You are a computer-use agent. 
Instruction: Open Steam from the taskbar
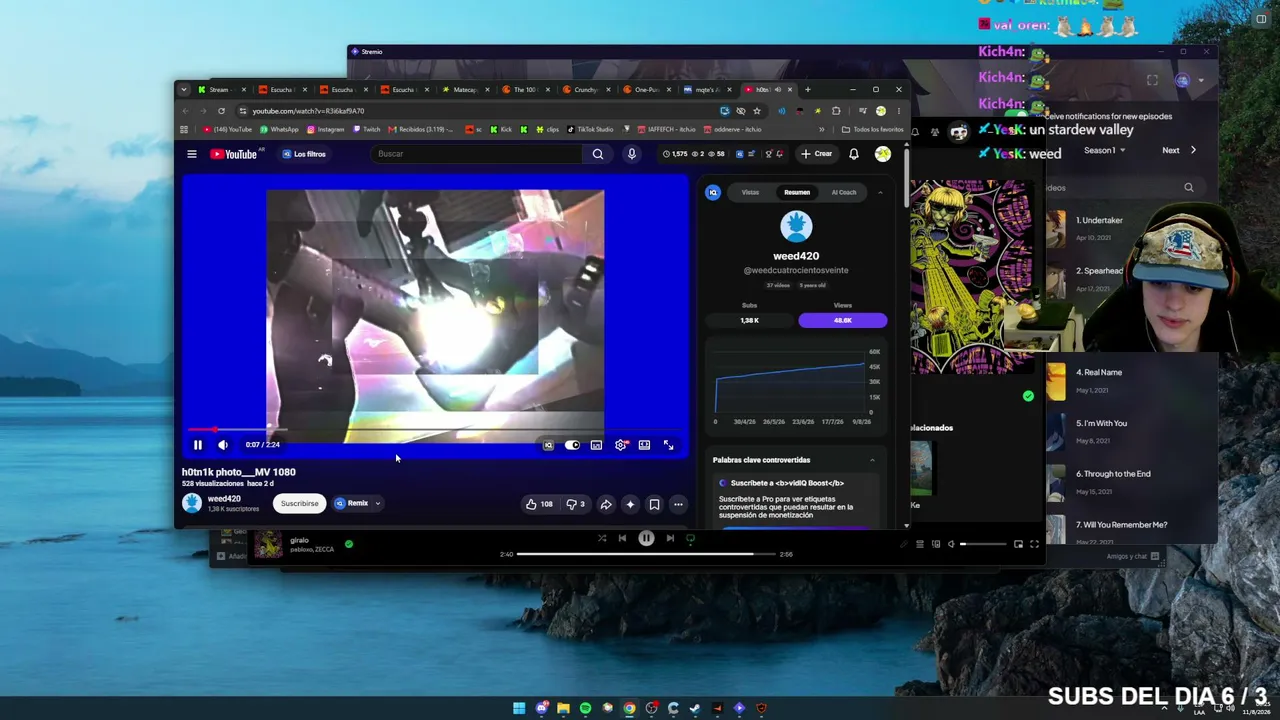[x=695, y=708]
